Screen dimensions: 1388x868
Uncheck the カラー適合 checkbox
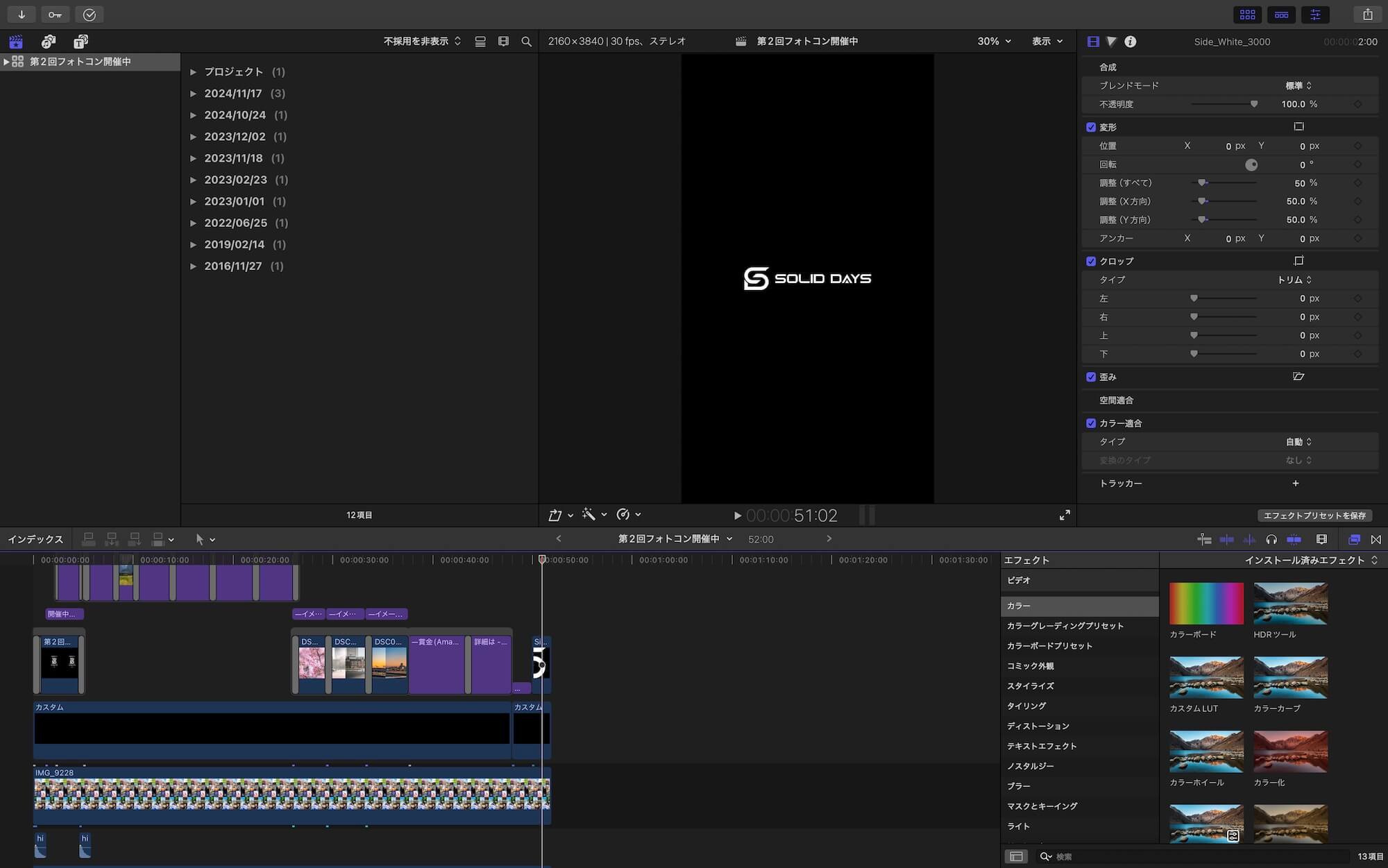[x=1091, y=423]
